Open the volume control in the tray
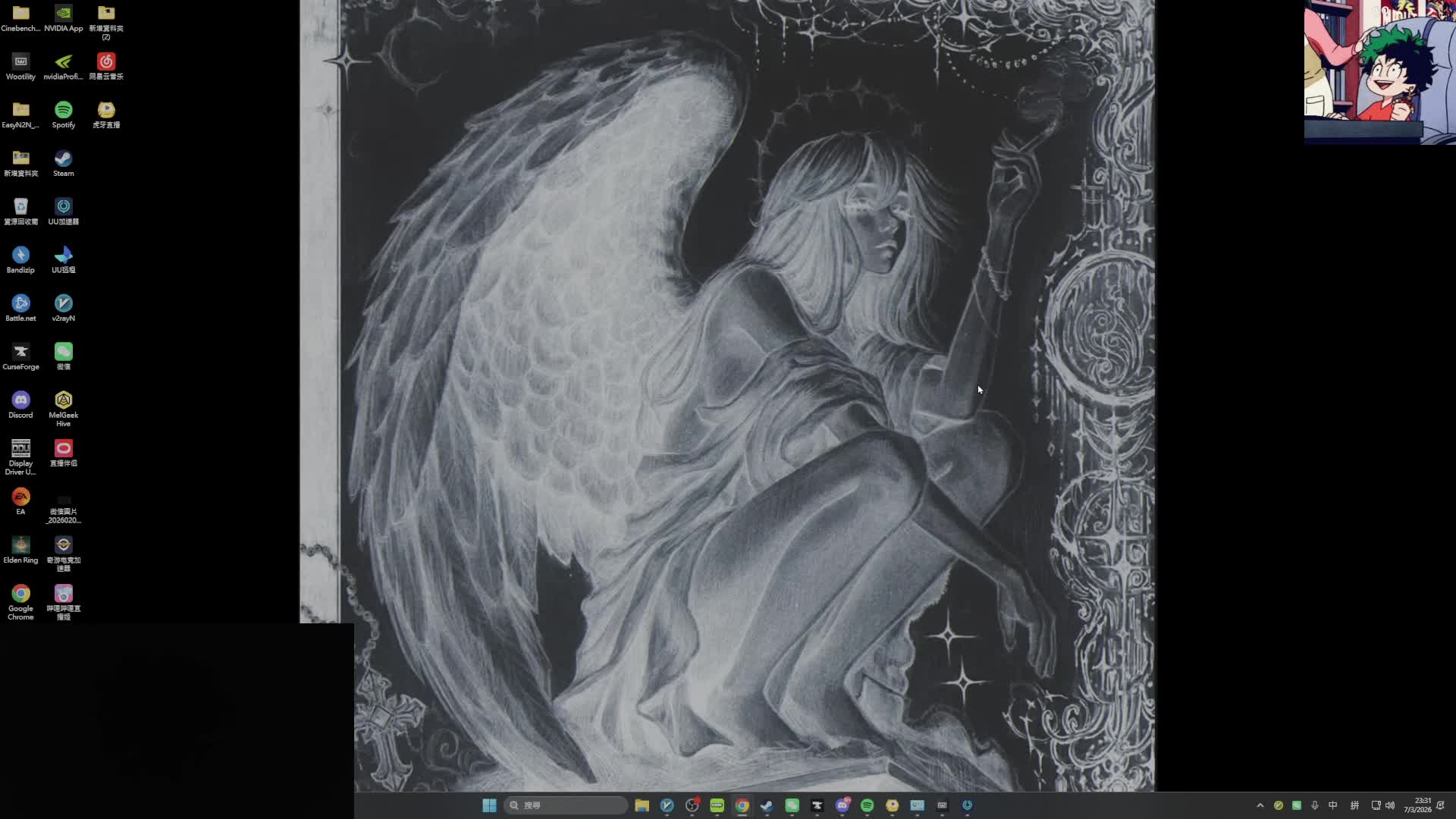Viewport: 1456px width, 819px height. pos(1390,805)
